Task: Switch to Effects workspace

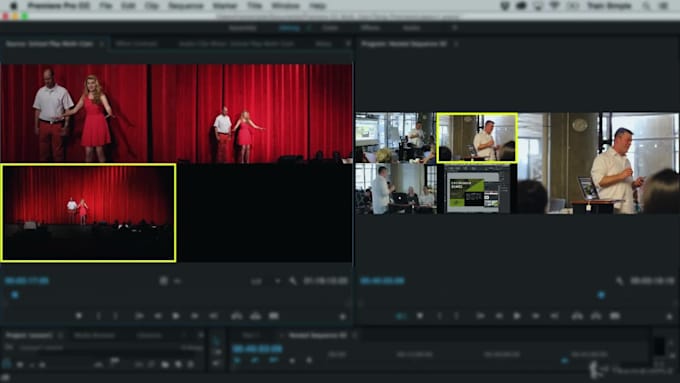Action: click(x=370, y=28)
